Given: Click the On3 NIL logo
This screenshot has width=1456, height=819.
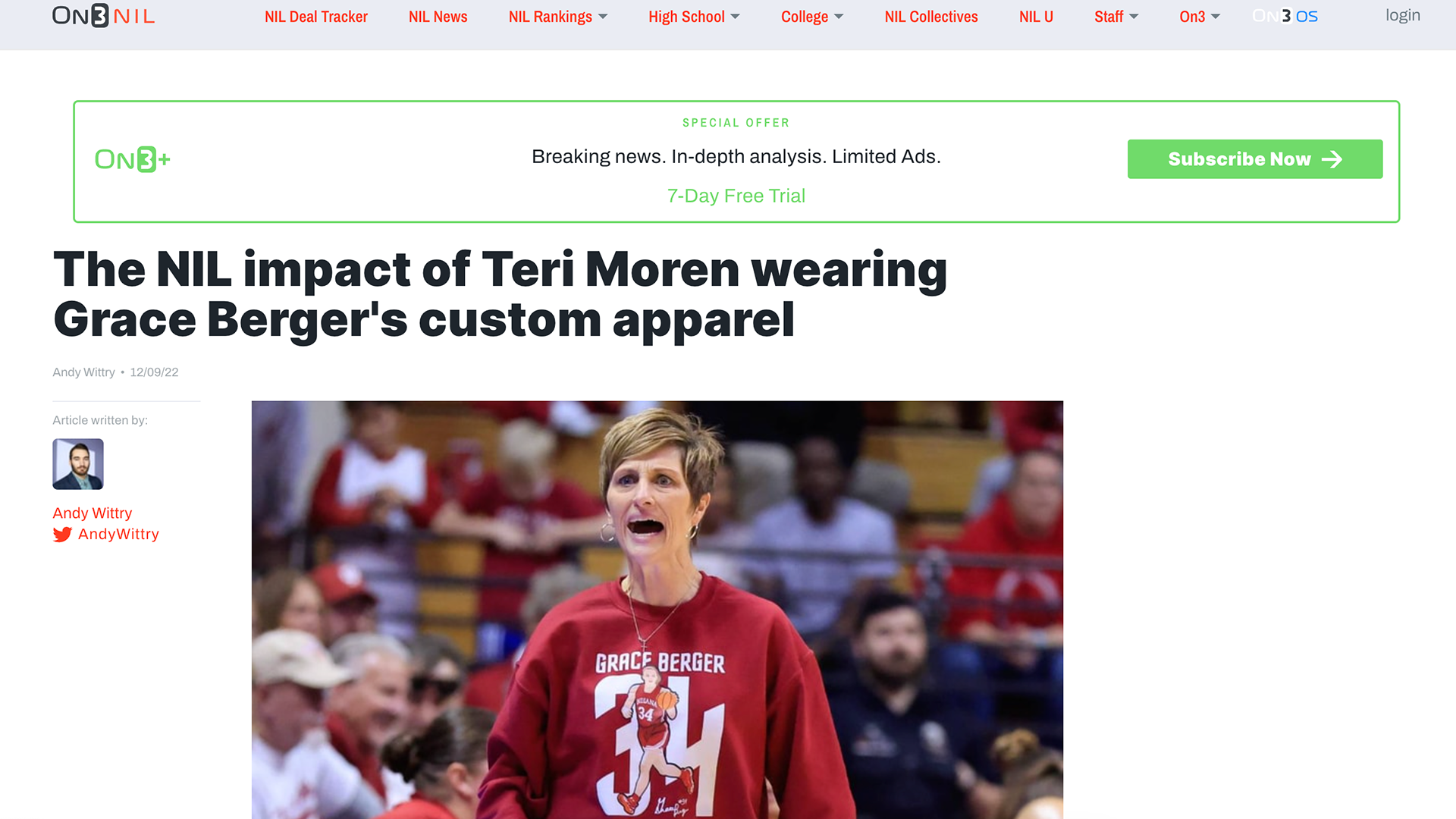Looking at the screenshot, I should 103,16.
